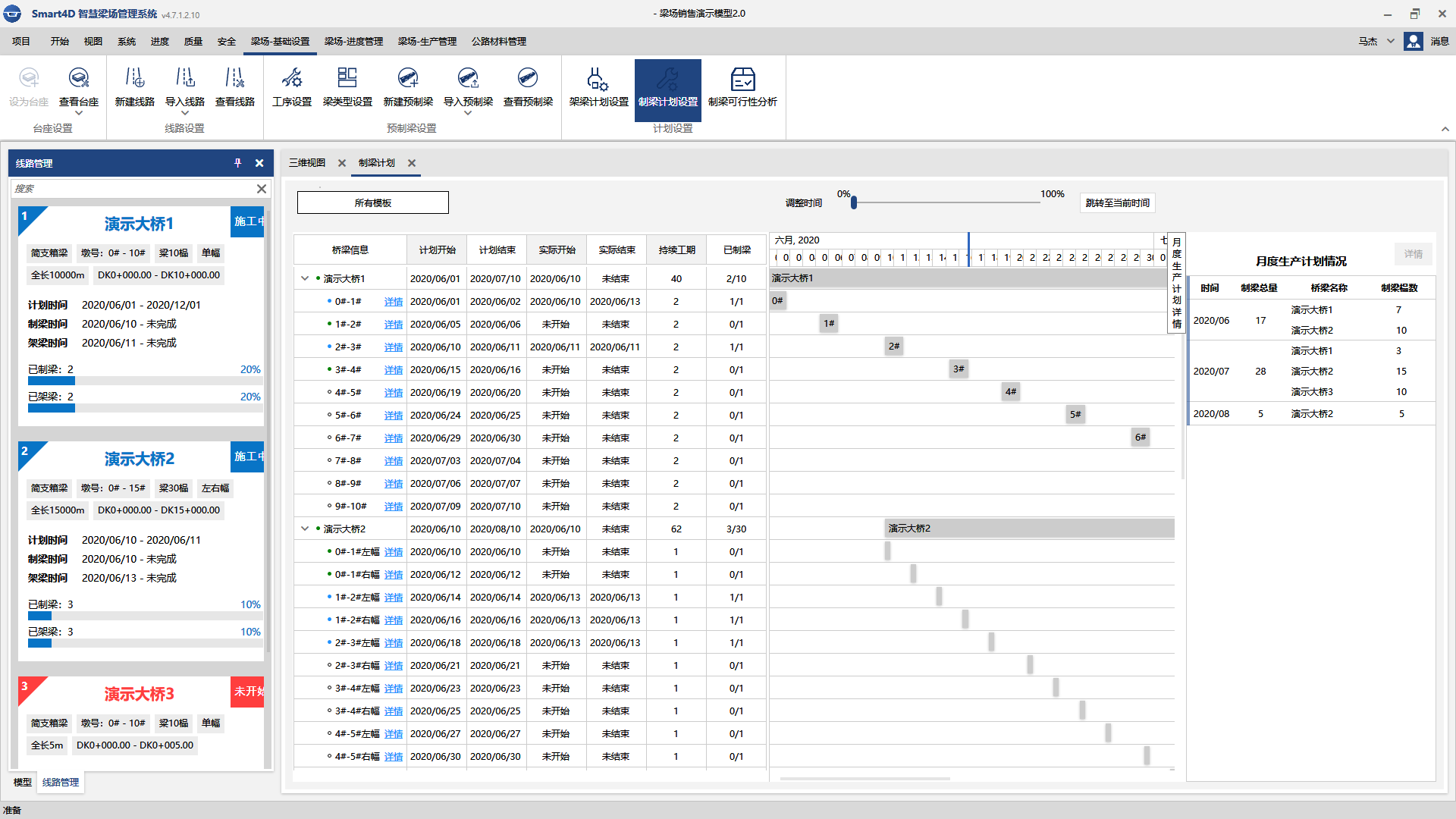Select the 模型 bottom tab

[23, 783]
